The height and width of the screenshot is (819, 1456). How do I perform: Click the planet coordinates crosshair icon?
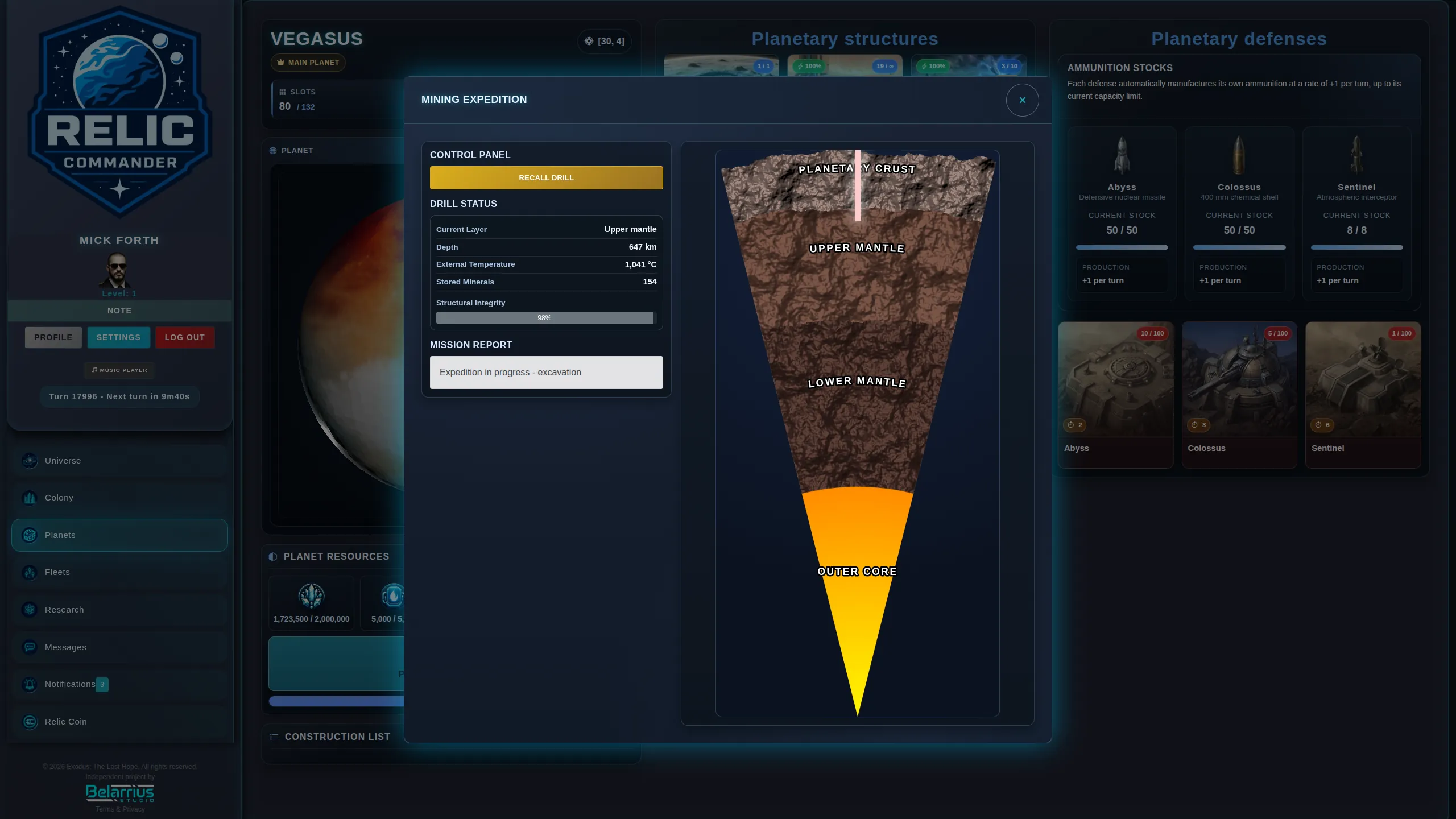coord(589,41)
